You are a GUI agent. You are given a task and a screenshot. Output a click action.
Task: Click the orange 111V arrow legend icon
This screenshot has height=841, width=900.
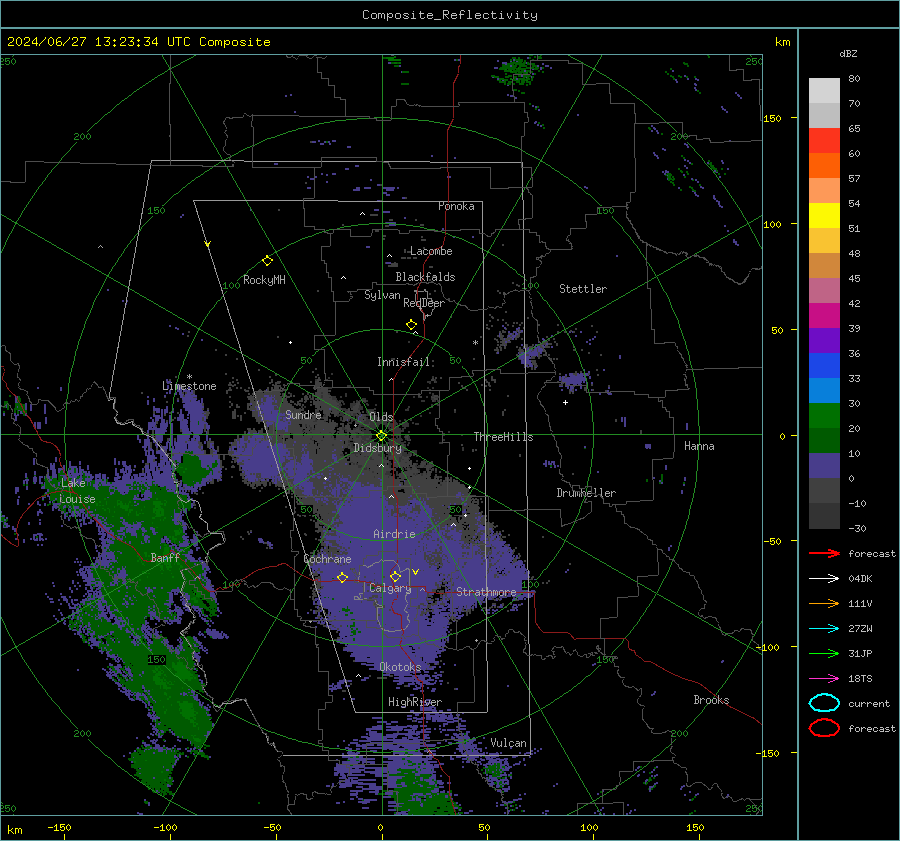[x=824, y=603]
